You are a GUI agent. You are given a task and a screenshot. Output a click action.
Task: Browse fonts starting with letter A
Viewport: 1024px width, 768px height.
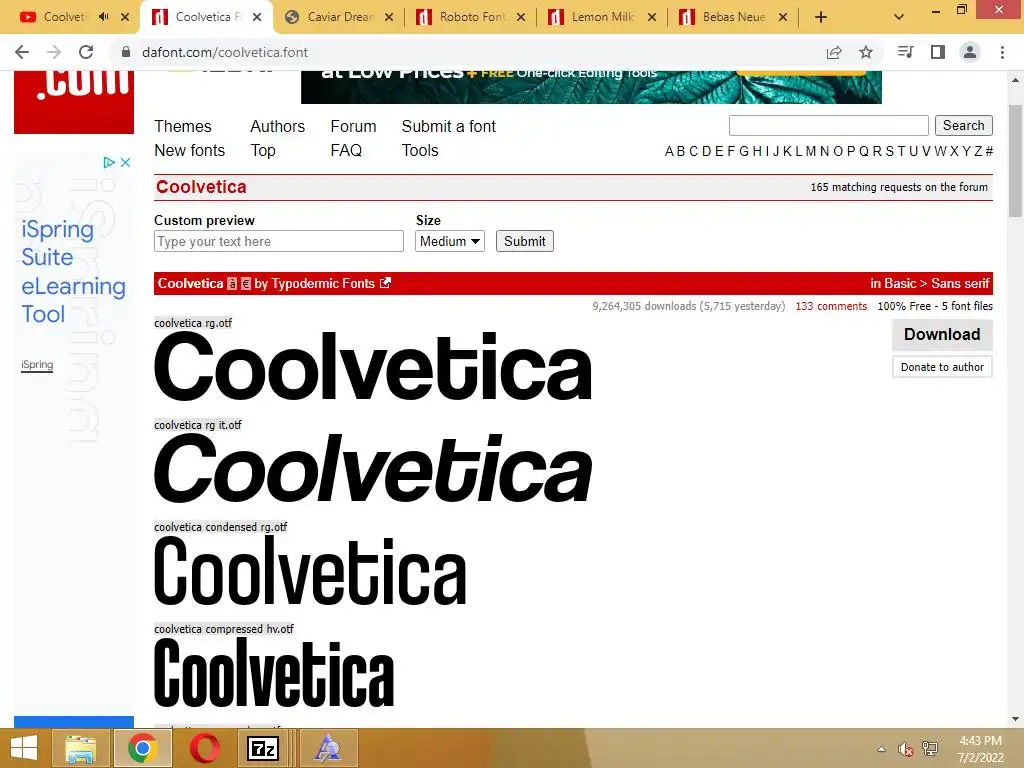pyautogui.click(x=669, y=152)
